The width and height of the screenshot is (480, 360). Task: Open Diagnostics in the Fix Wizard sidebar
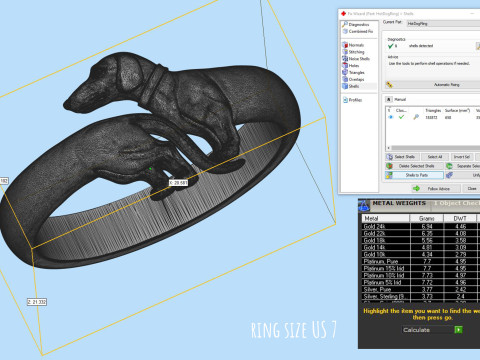coord(356,24)
